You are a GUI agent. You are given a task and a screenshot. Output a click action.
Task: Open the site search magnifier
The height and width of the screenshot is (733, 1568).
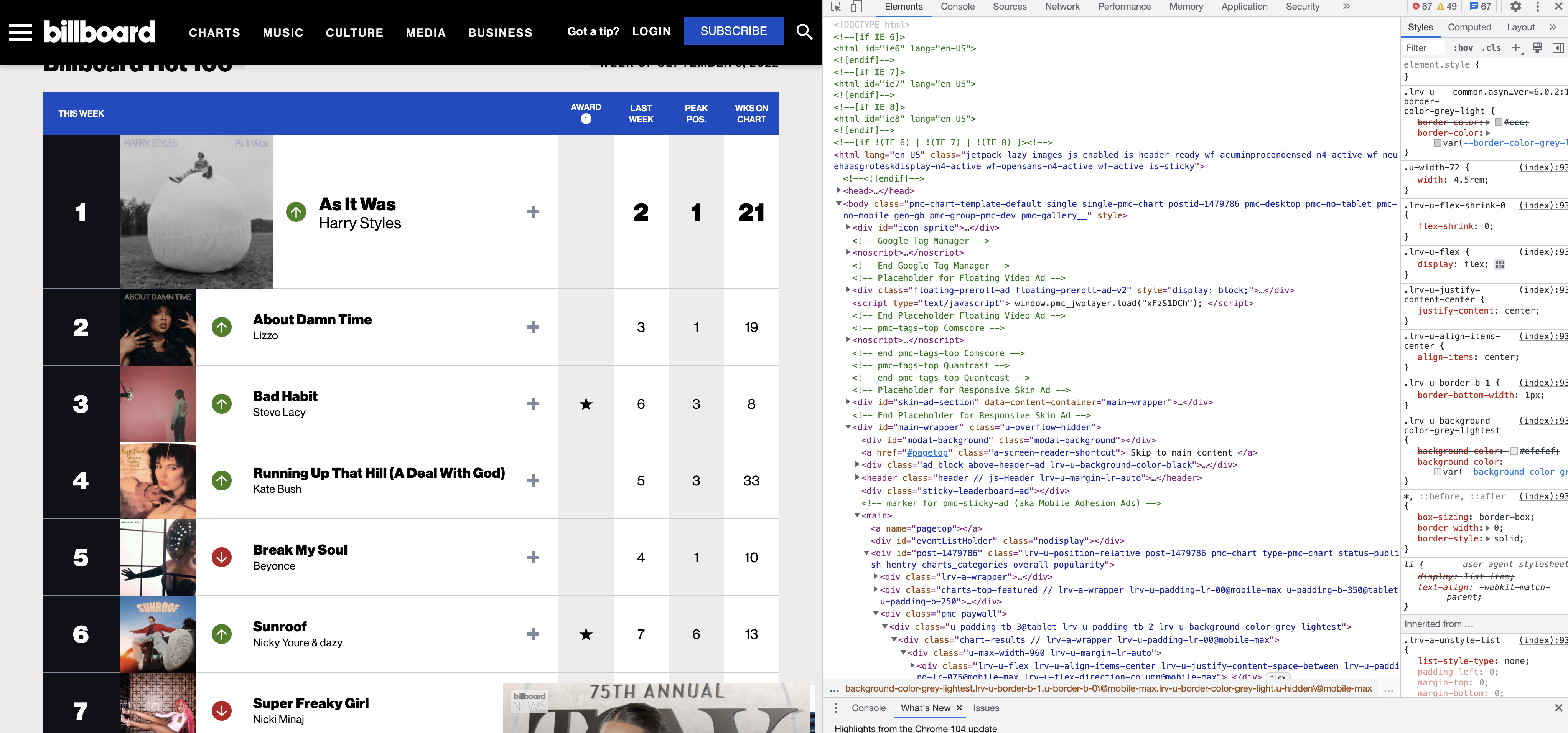pyautogui.click(x=804, y=31)
